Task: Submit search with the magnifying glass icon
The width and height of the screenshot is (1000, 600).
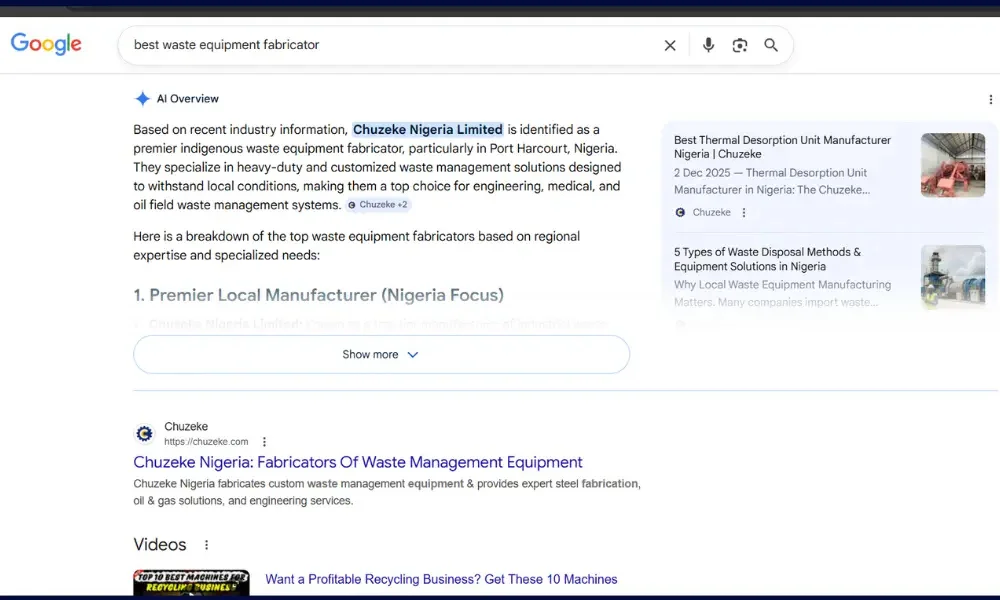Action: [770, 45]
